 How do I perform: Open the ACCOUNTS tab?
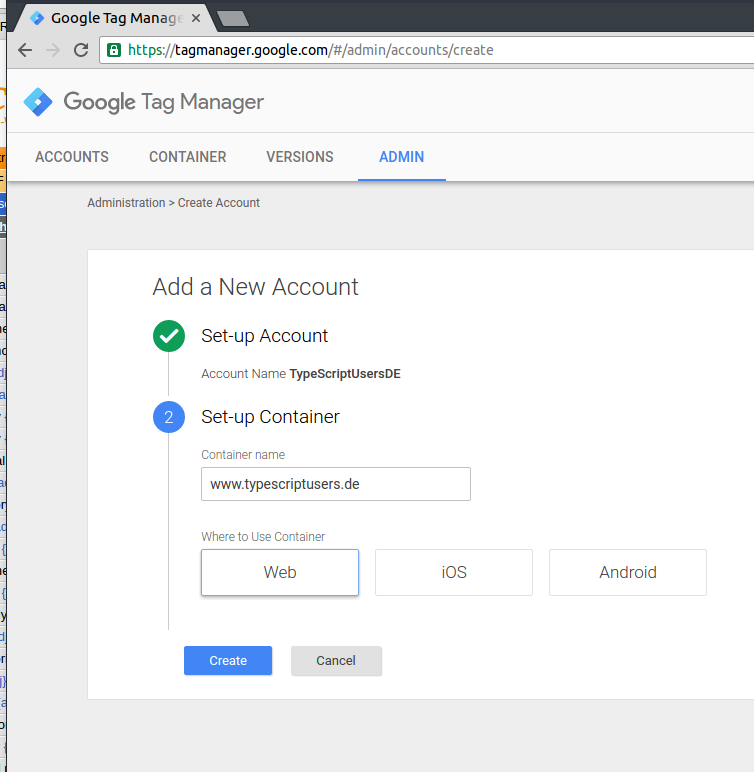point(72,157)
